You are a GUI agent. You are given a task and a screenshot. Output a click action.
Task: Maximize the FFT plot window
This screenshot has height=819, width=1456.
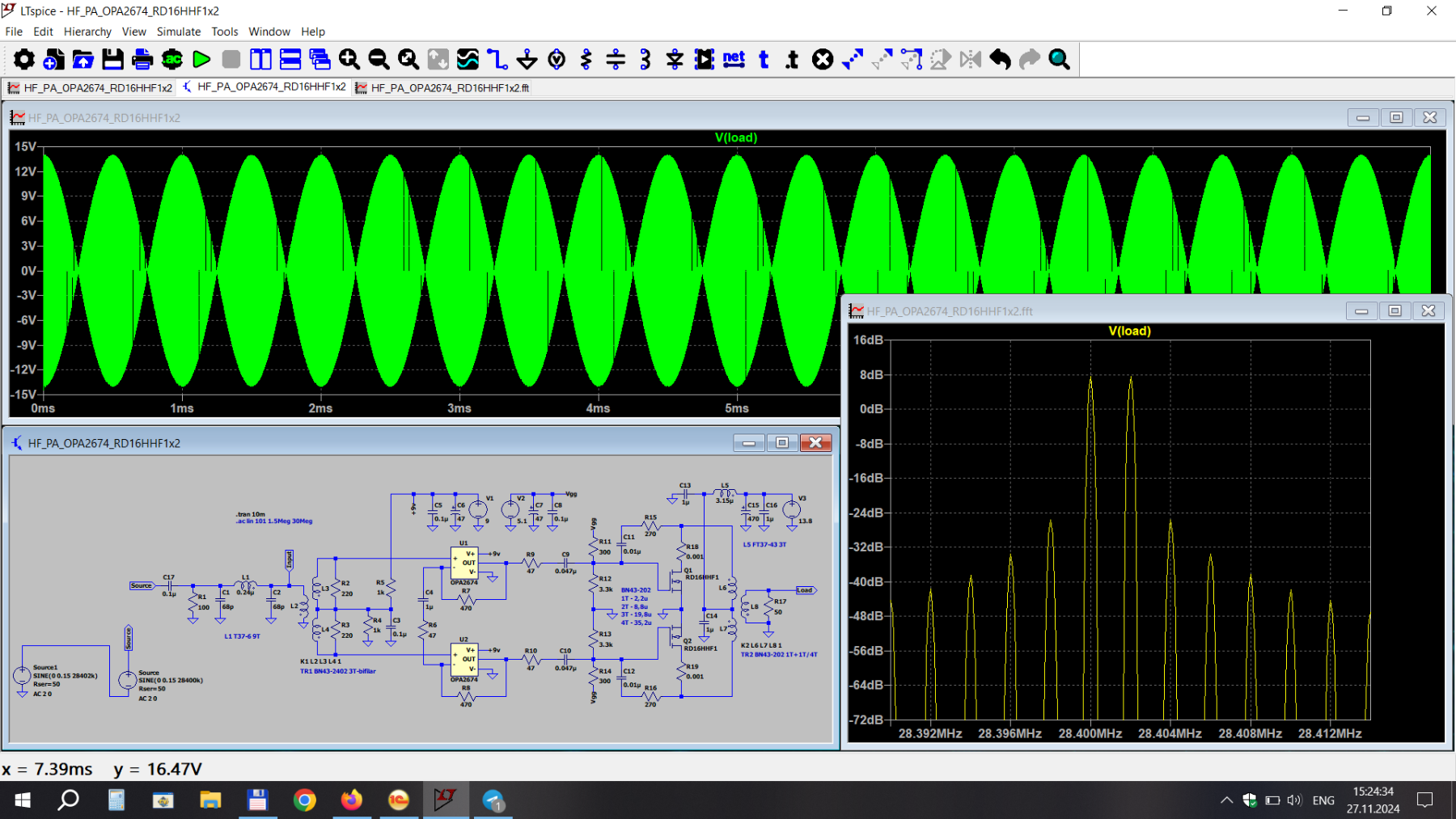[1395, 310]
